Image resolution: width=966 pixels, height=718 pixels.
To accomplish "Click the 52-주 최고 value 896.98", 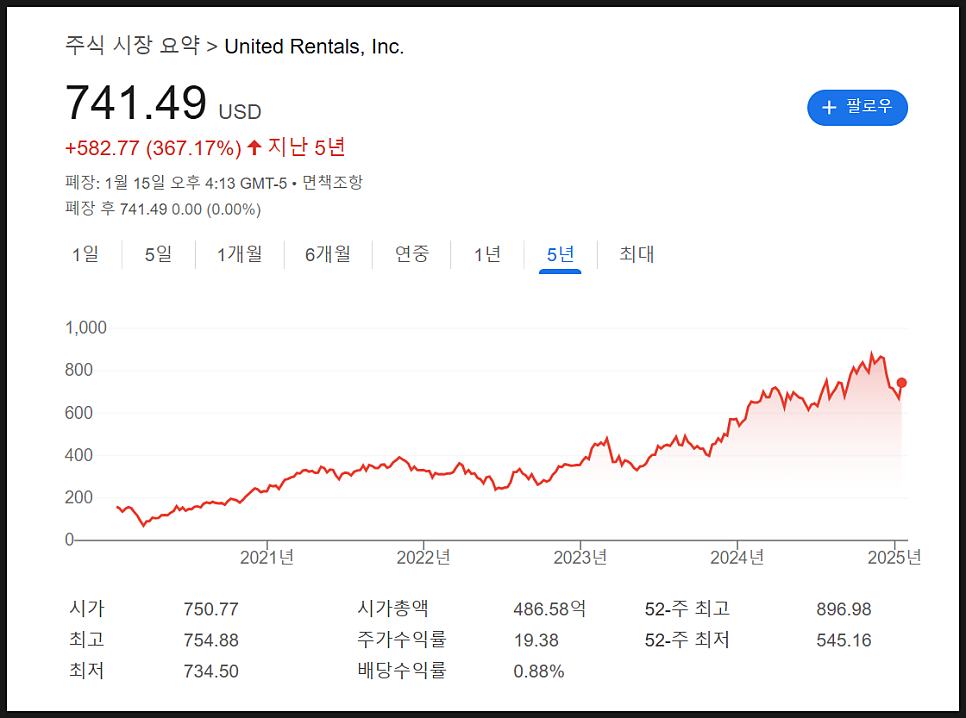I will pyautogui.click(x=843, y=610).
